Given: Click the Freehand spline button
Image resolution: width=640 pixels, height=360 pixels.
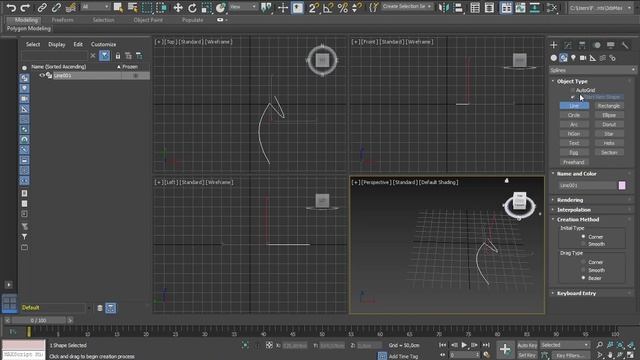Looking at the screenshot, I should point(574,162).
